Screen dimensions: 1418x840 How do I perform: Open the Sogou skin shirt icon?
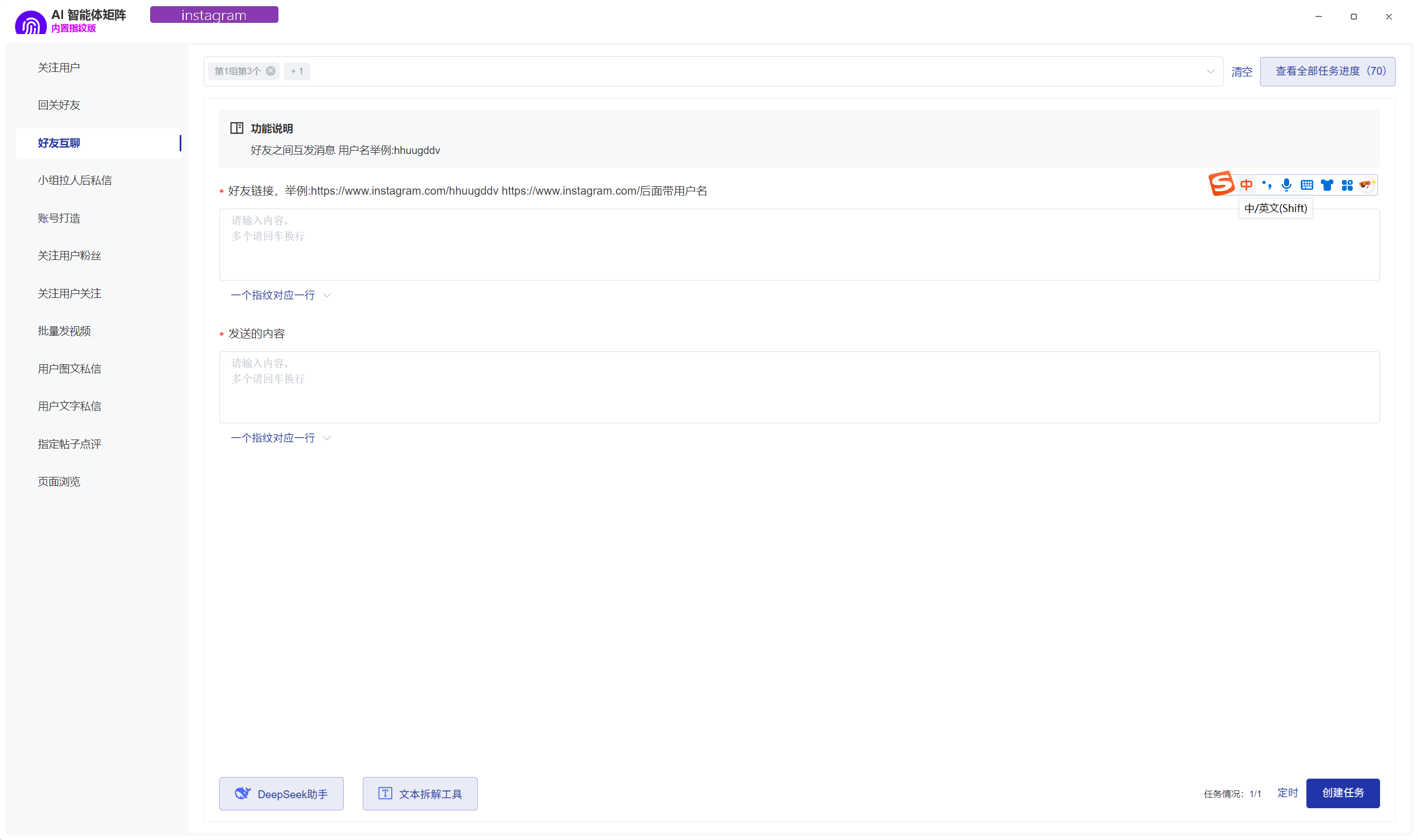coord(1326,185)
